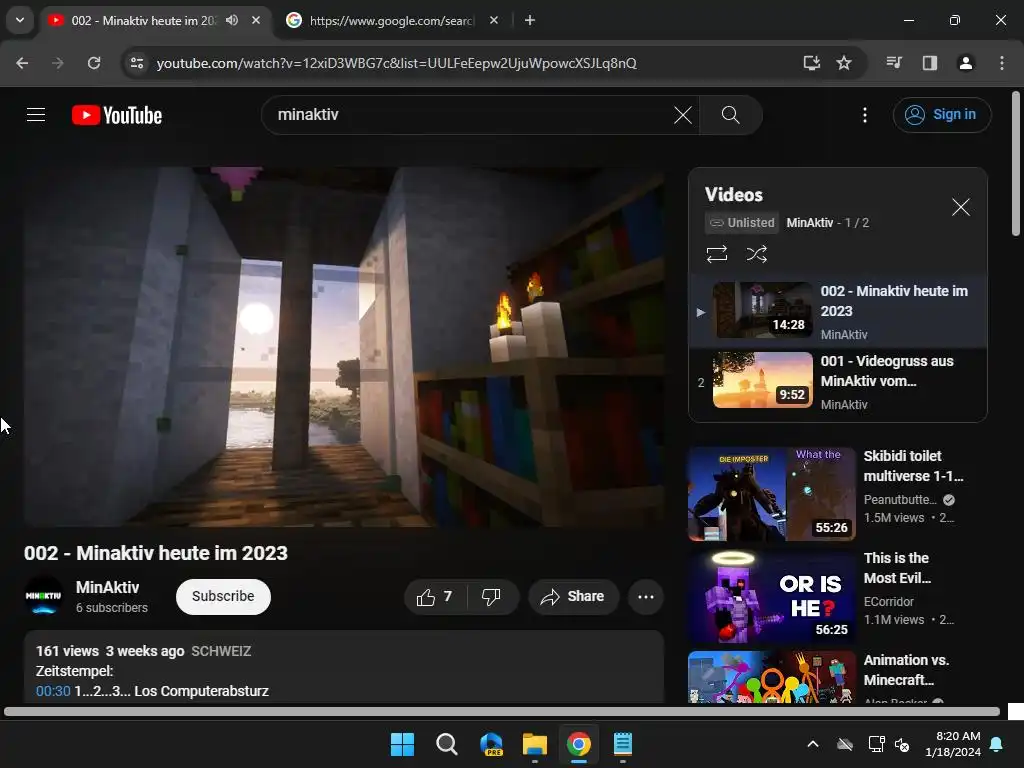
Task: Open Notepad from the taskbar
Action: [622, 744]
